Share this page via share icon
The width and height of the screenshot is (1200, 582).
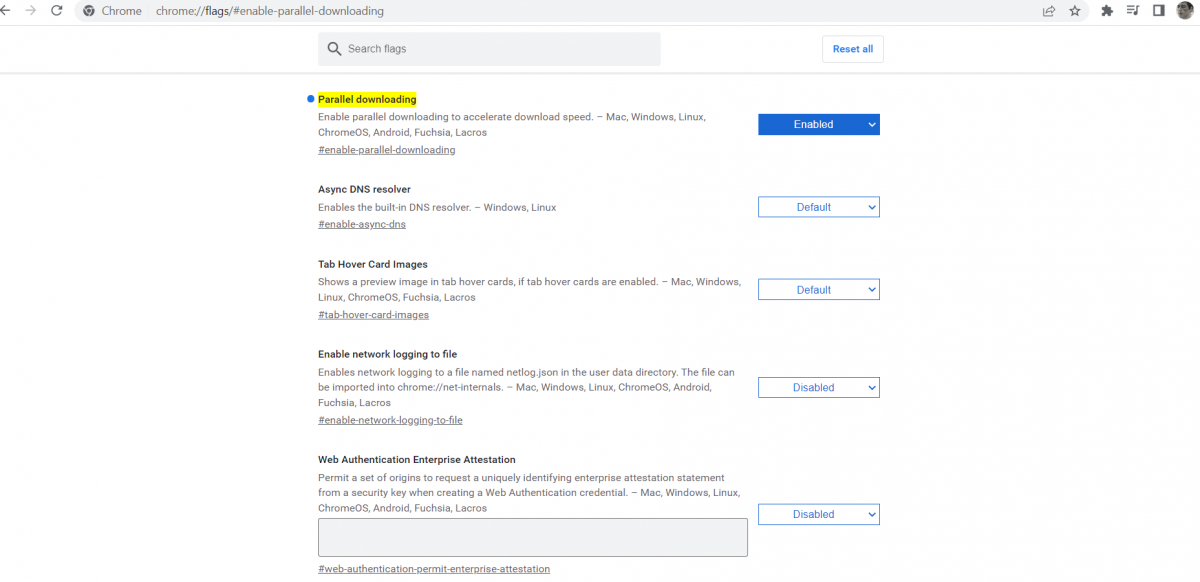[1048, 11]
